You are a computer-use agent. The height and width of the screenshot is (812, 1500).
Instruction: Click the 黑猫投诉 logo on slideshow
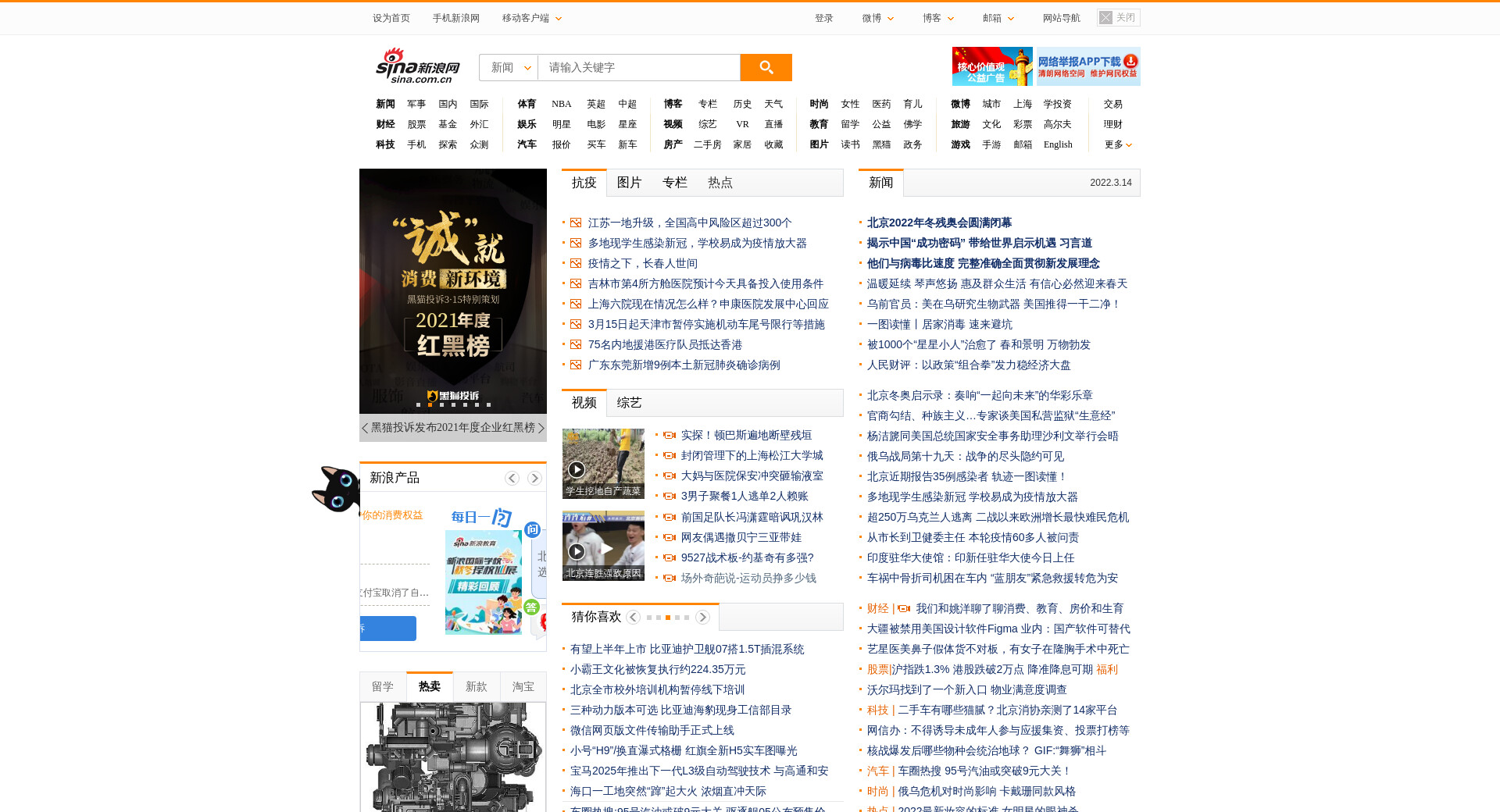[x=453, y=396]
